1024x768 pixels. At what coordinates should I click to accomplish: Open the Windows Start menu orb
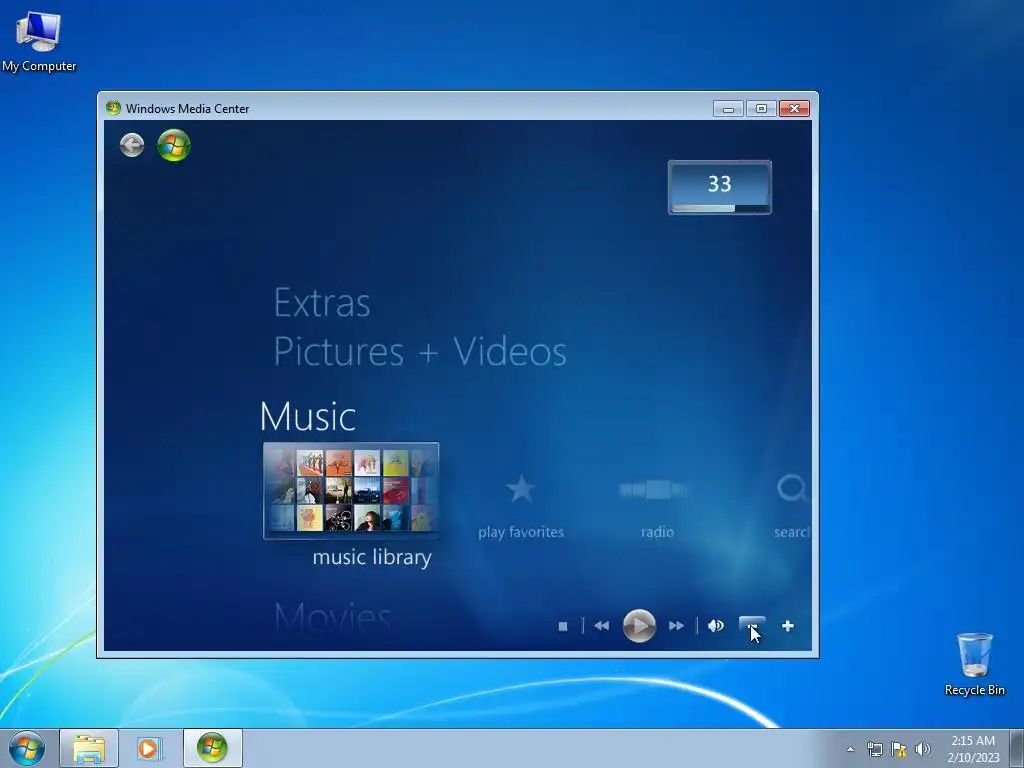[x=27, y=748]
